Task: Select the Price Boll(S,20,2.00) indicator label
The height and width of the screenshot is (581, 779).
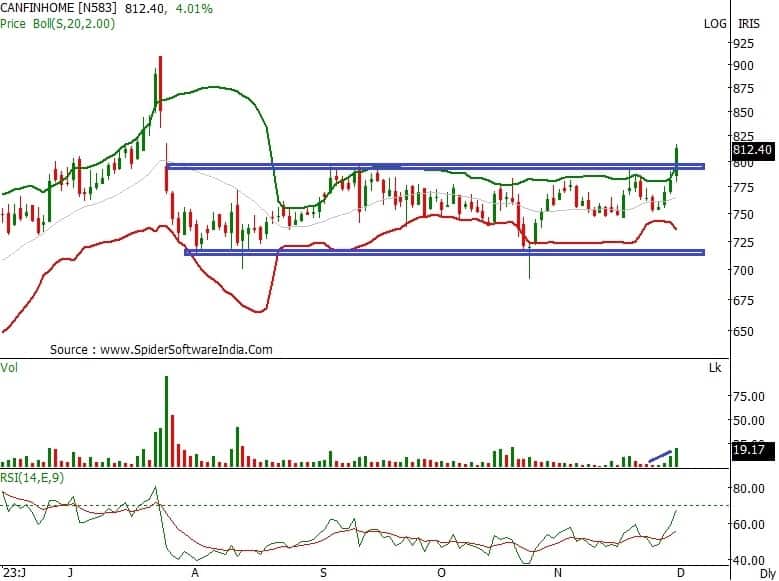Action: pyautogui.click(x=58, y=23)
